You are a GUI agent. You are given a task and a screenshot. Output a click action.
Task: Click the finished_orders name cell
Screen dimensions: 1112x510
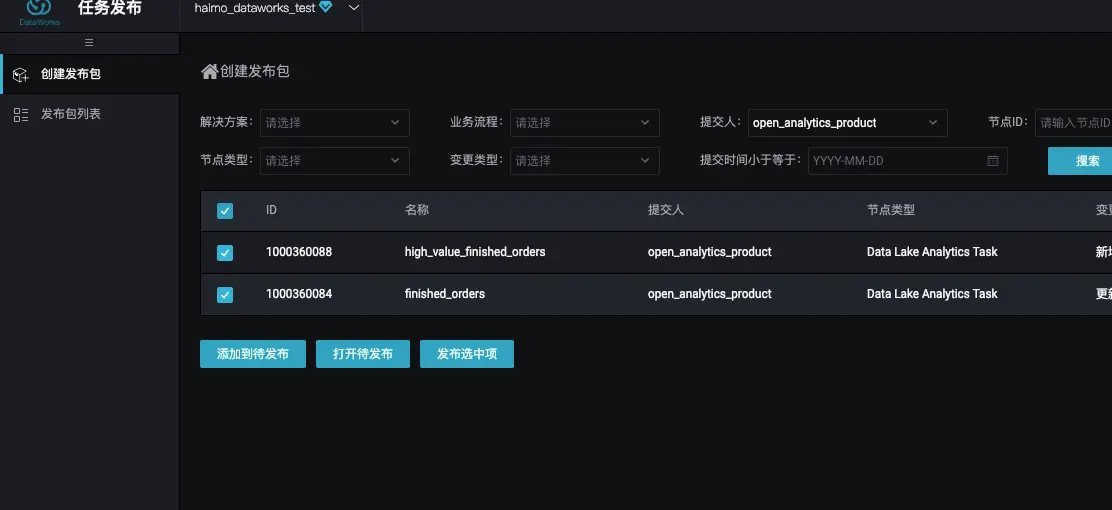(445, 294)
